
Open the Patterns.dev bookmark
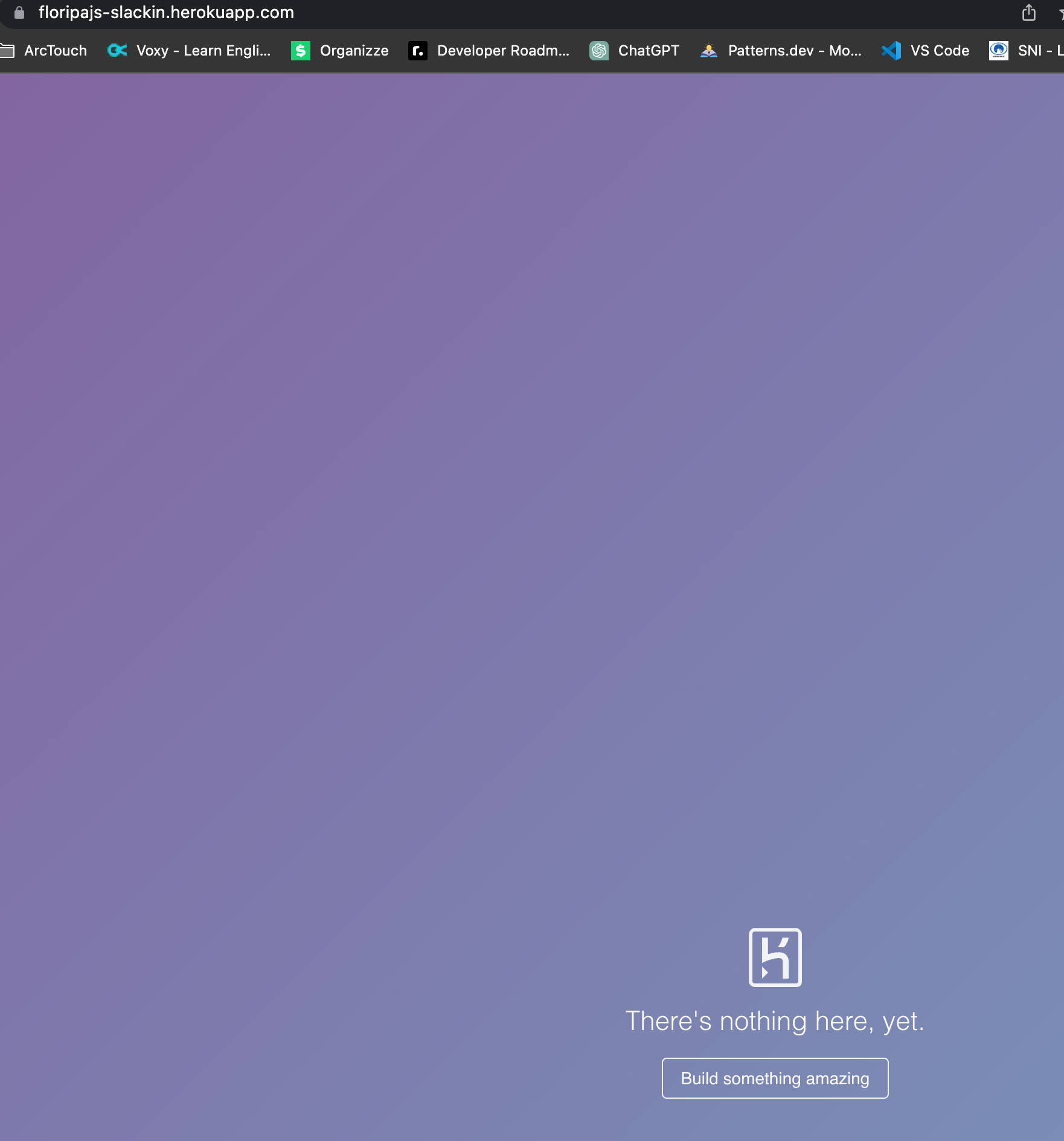click(781, 51)
